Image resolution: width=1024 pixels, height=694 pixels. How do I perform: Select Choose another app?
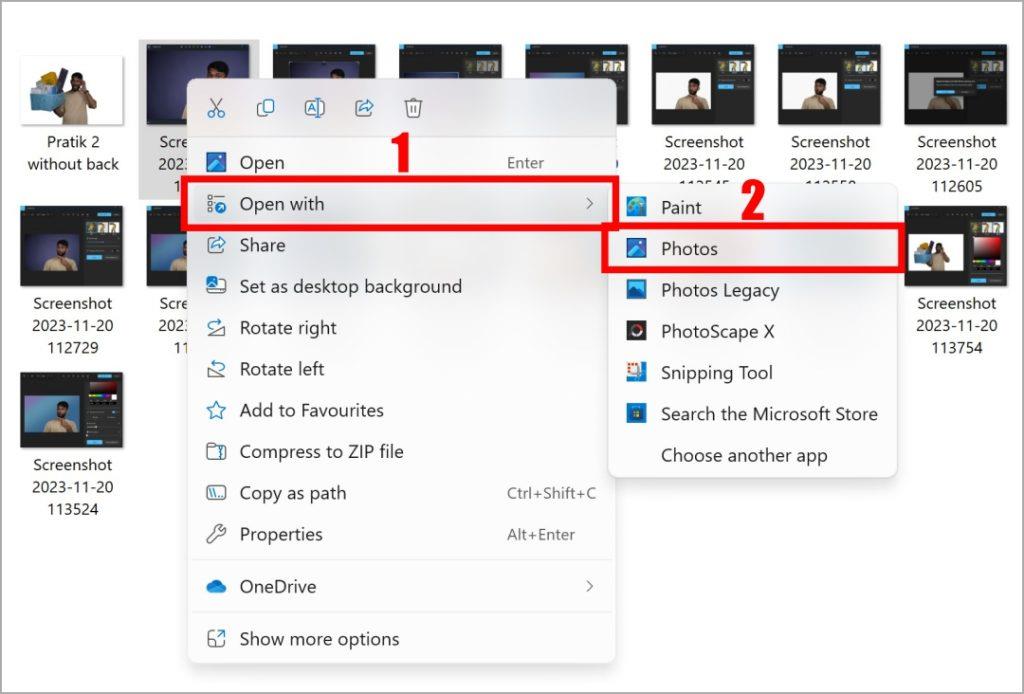[752, 455]
